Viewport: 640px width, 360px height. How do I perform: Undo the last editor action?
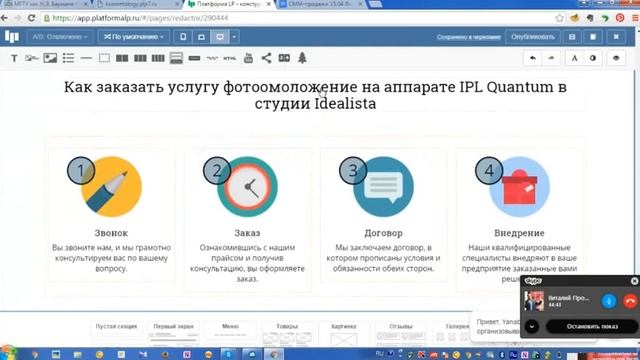click(533, 58)
